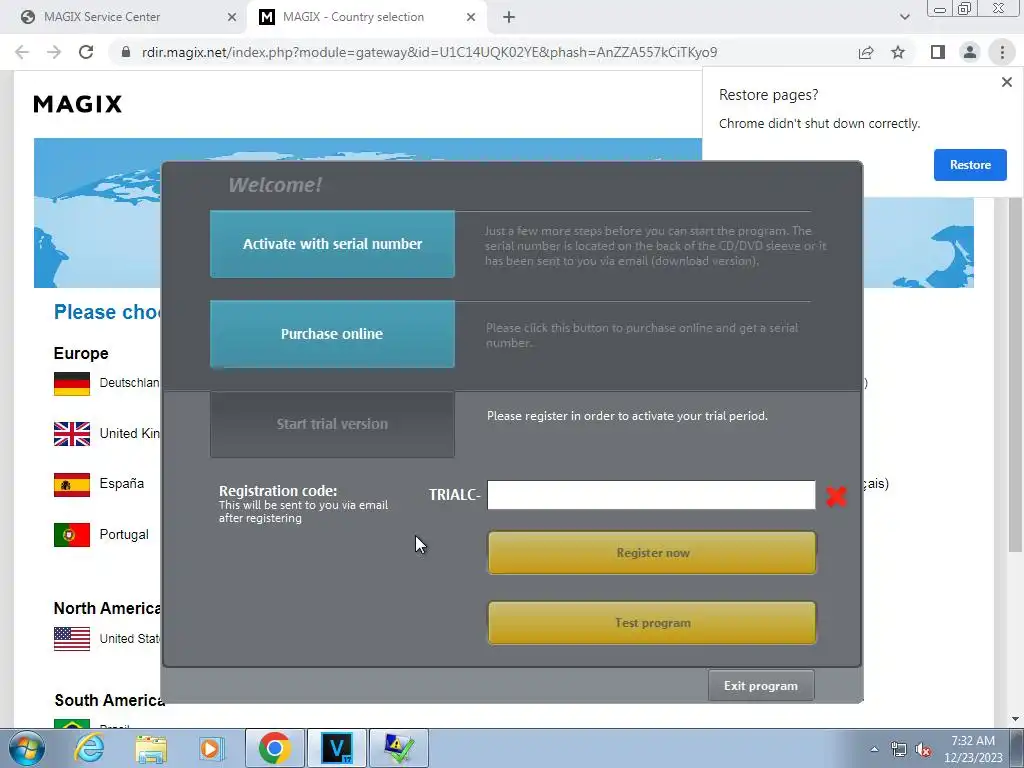Image resolution: width=1024 pixels, height=768 pixels.
Task: Click the site lock icon
Action: point(125,52)
